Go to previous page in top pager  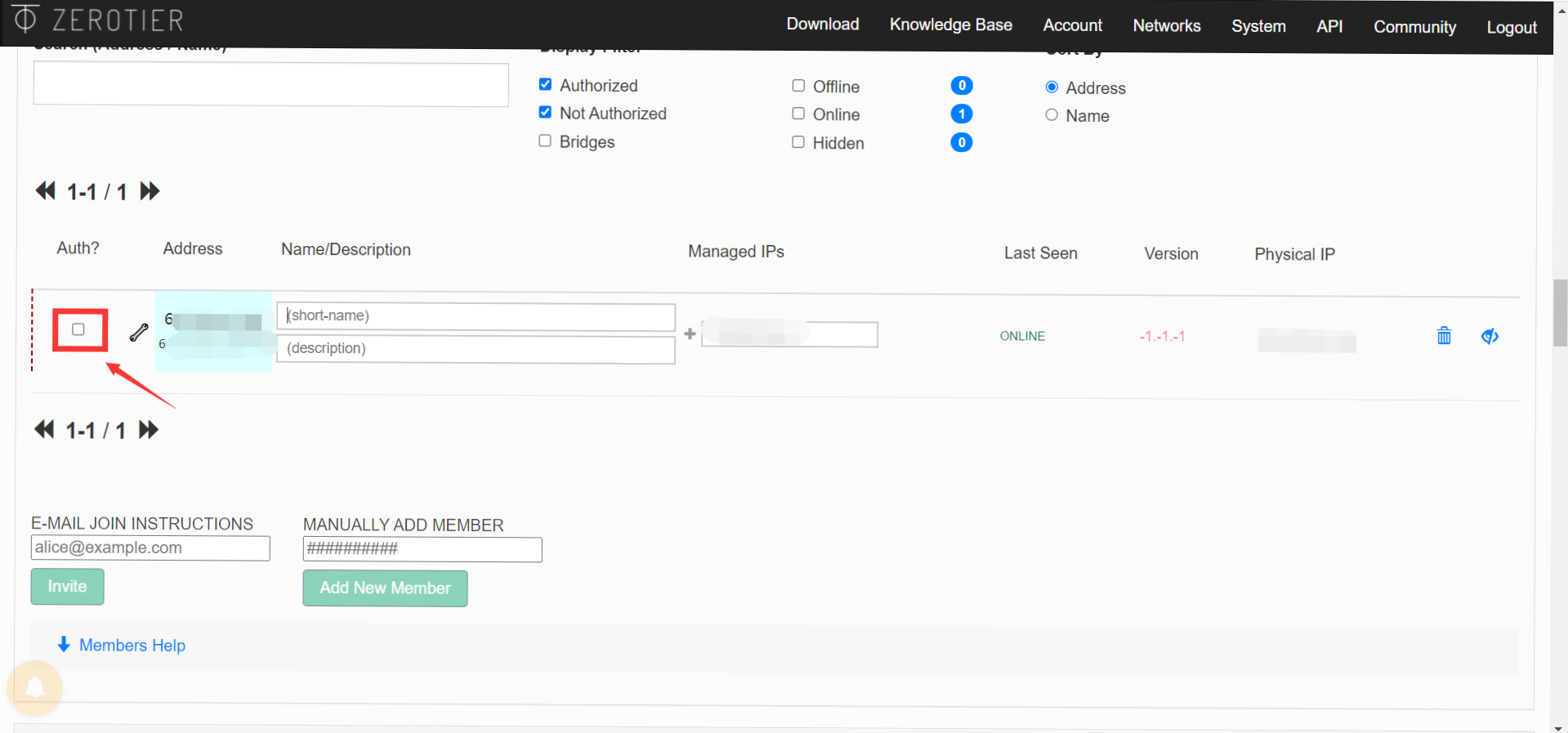click(x=45, y=191)
